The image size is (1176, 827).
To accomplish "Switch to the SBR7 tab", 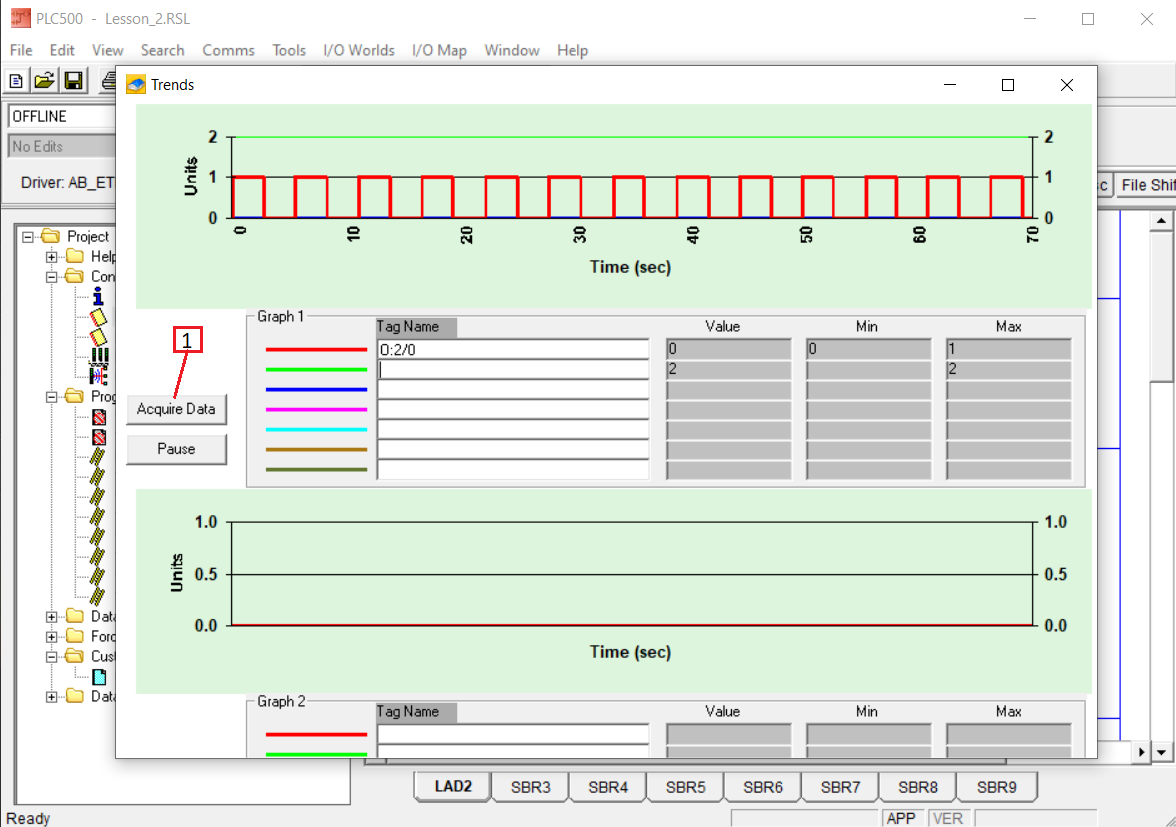I will point(840,787).
